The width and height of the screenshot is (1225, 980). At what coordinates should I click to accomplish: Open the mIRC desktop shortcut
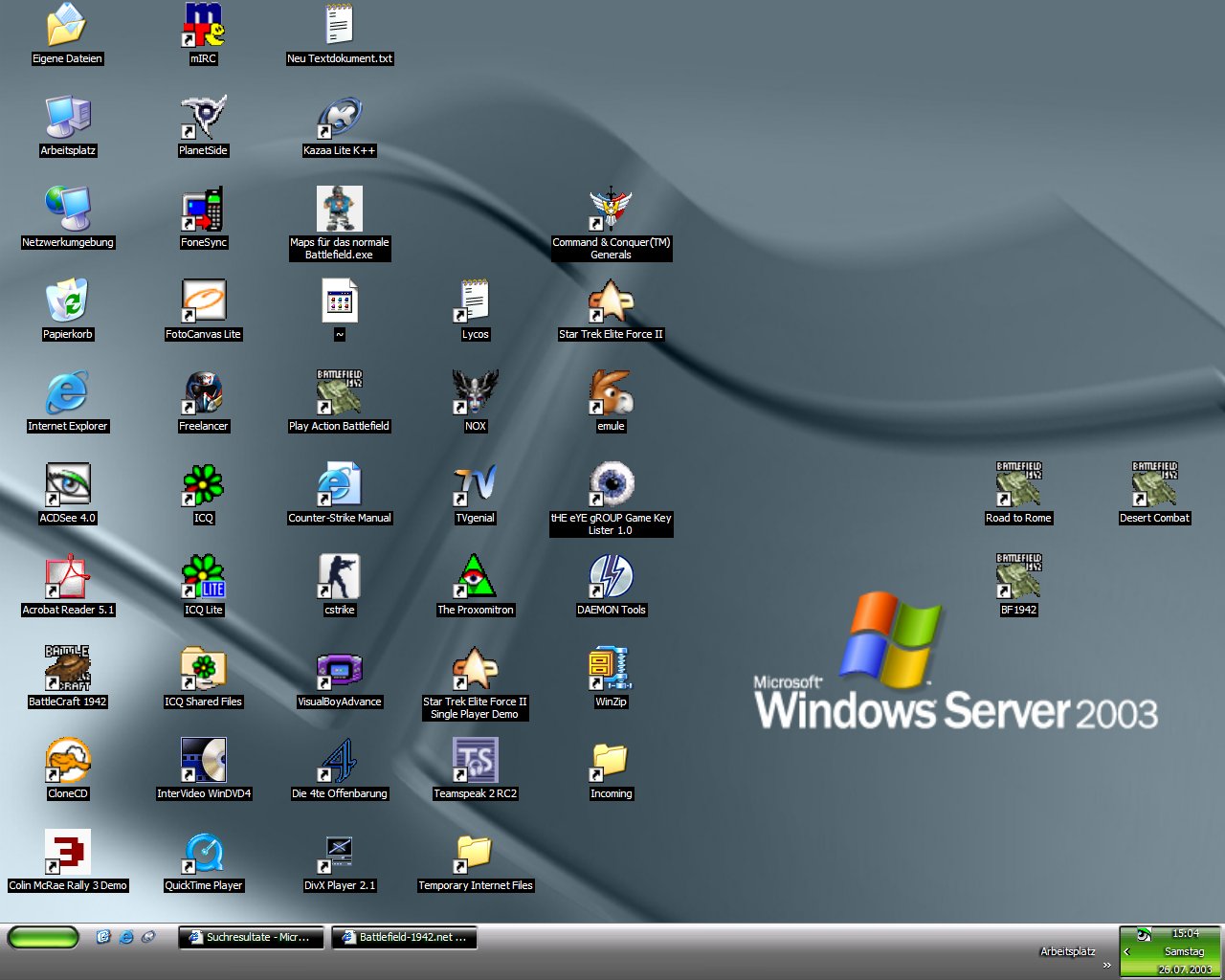click(x=203, y=26)
